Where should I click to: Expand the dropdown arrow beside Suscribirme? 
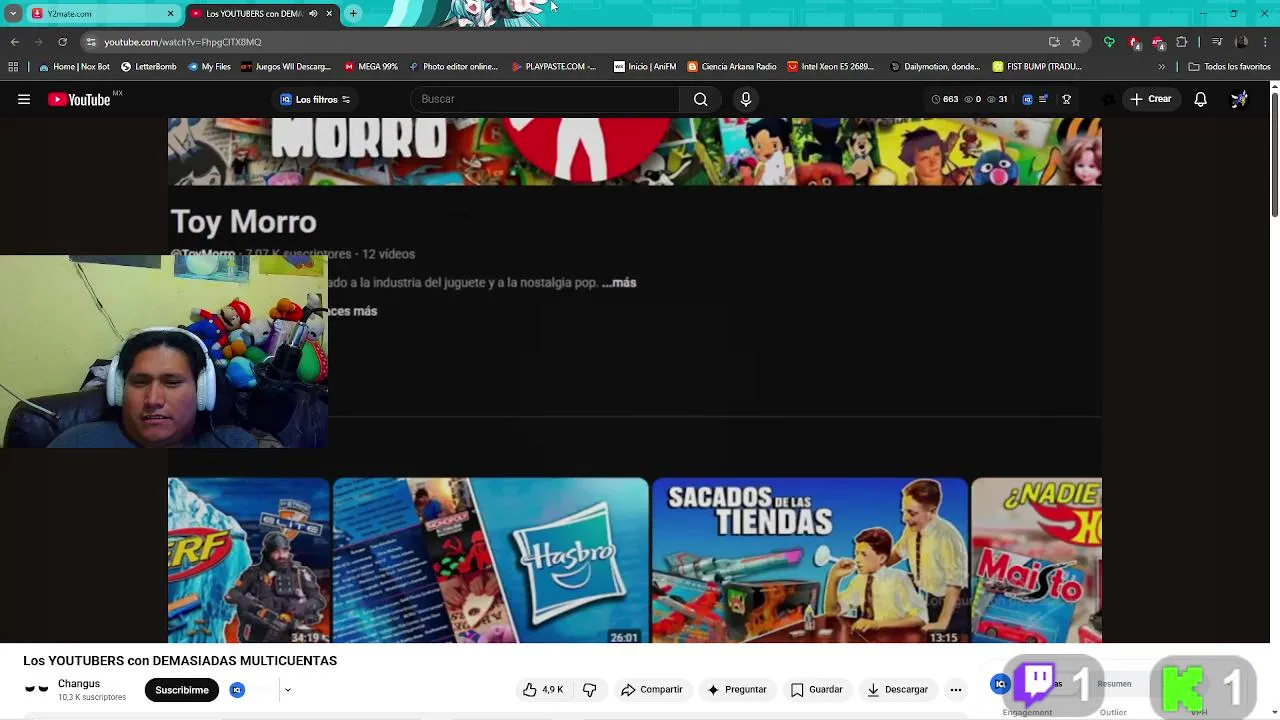click(x=287, y=690)
